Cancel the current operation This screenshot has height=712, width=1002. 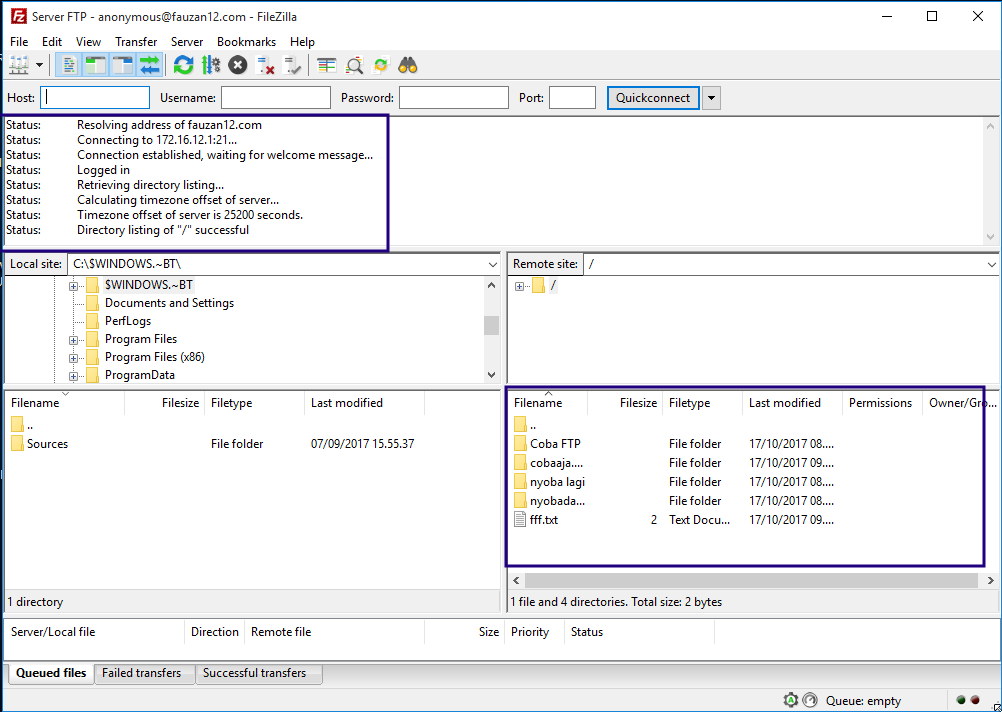(x=237, y=64)
